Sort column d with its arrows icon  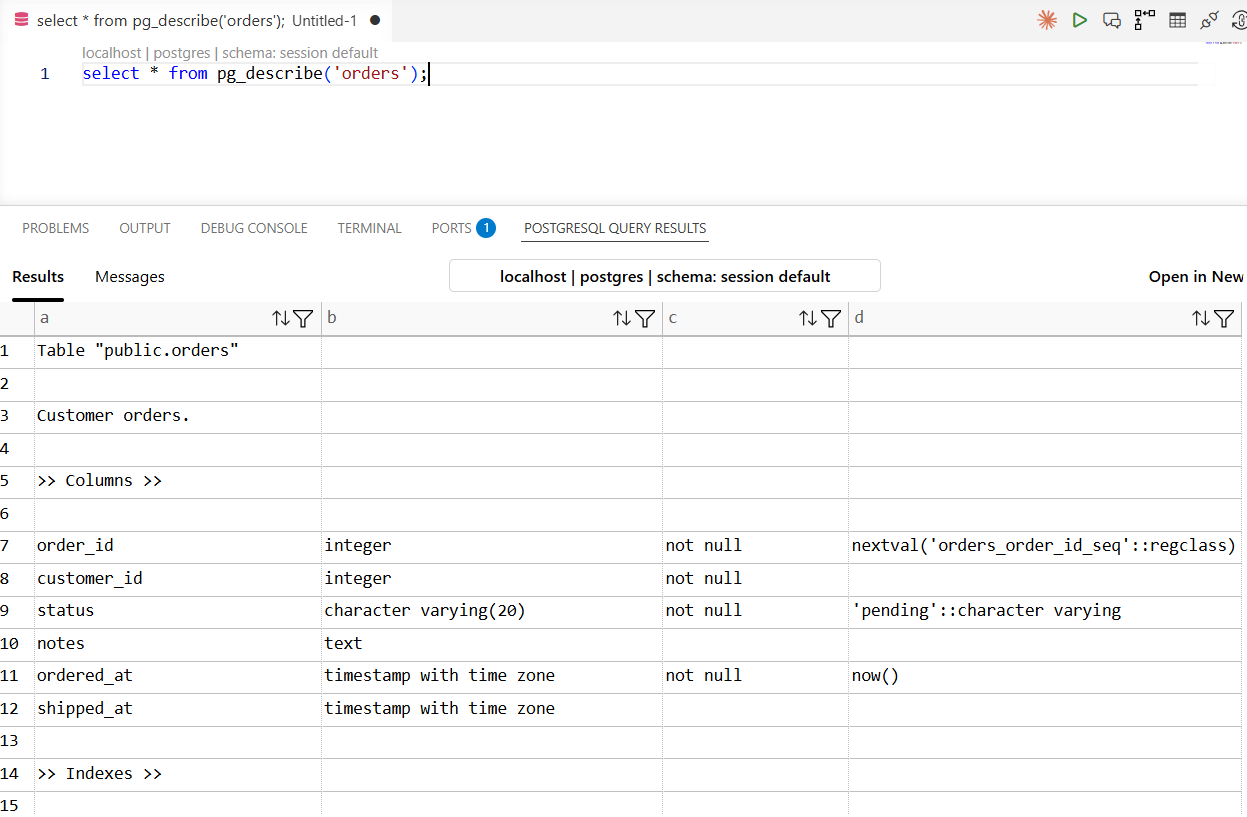1201,319
